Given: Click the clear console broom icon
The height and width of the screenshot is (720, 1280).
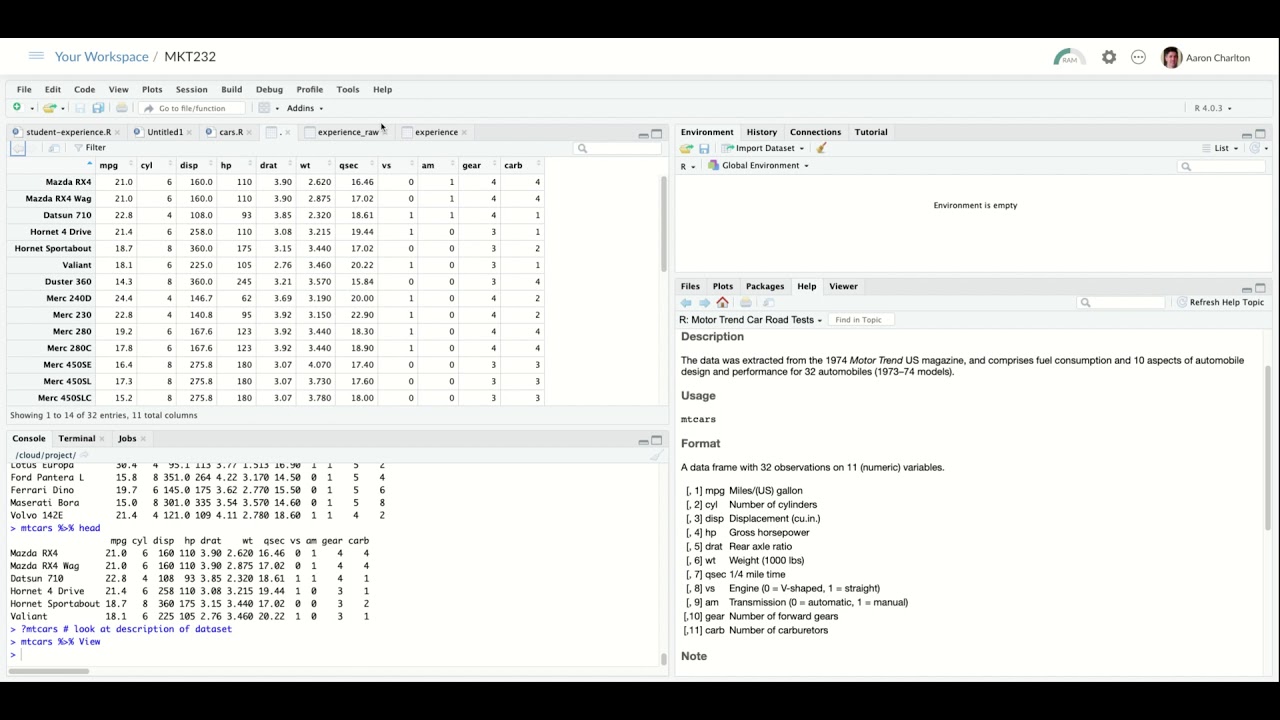Looking at the screenshot, I should [656, 455].
